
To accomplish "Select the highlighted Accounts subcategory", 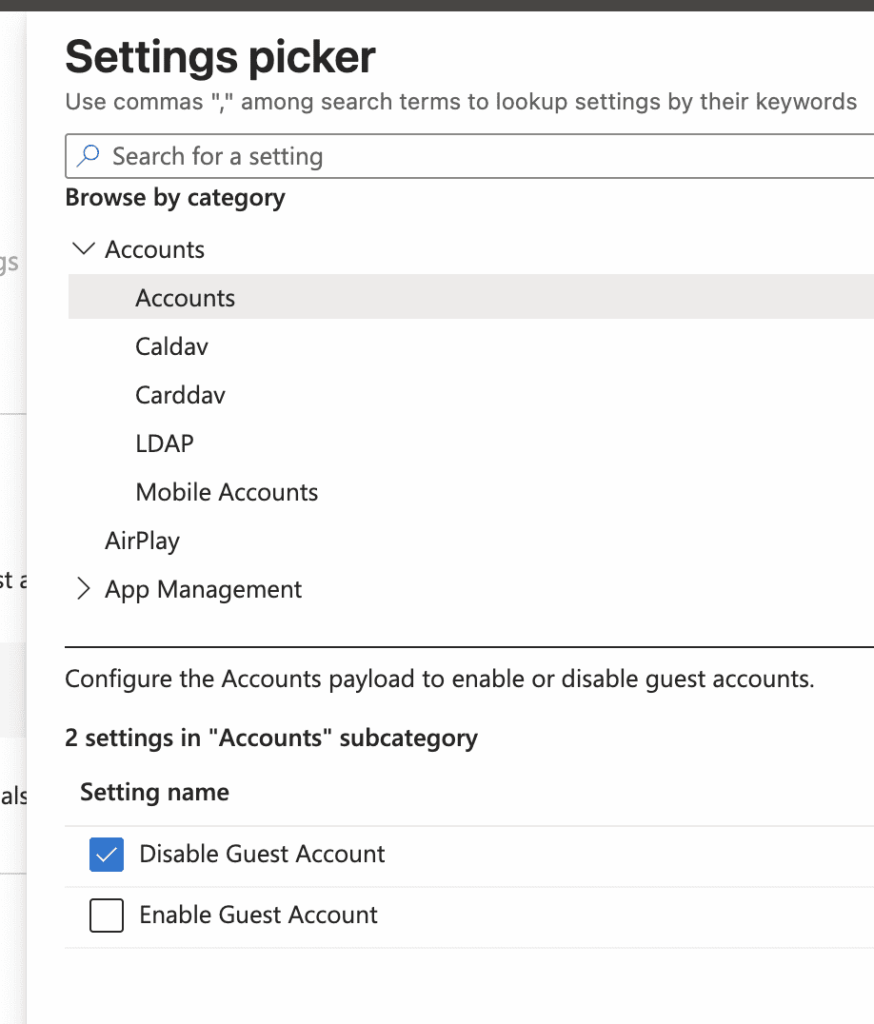I will 186,298.
